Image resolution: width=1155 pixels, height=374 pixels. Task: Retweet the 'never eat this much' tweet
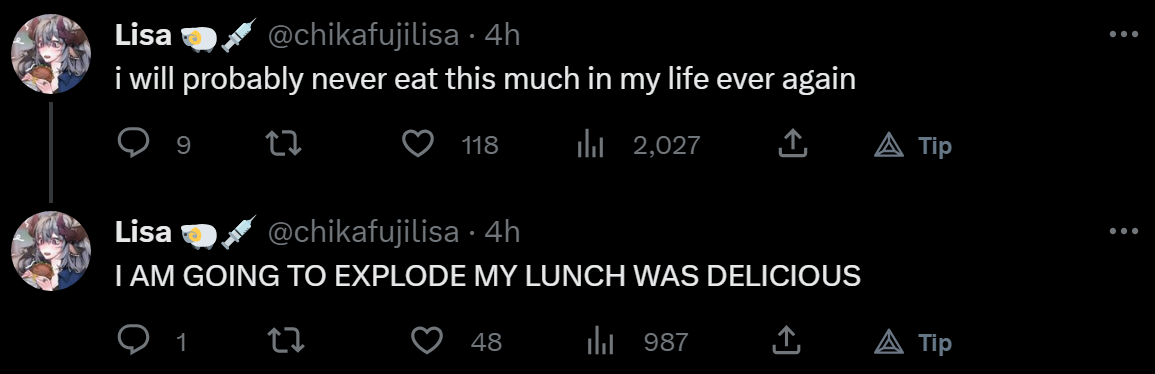point(283,145)
